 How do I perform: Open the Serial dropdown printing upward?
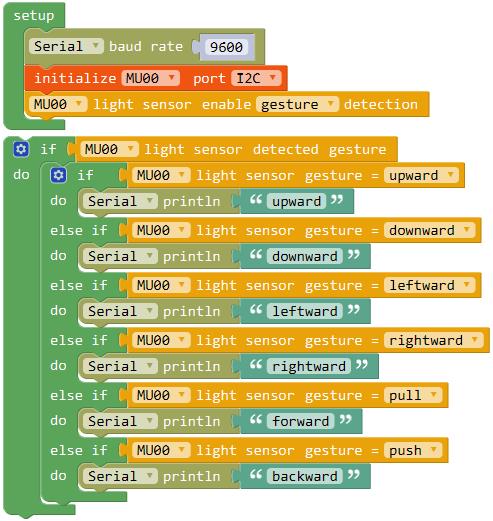point(120,201)
